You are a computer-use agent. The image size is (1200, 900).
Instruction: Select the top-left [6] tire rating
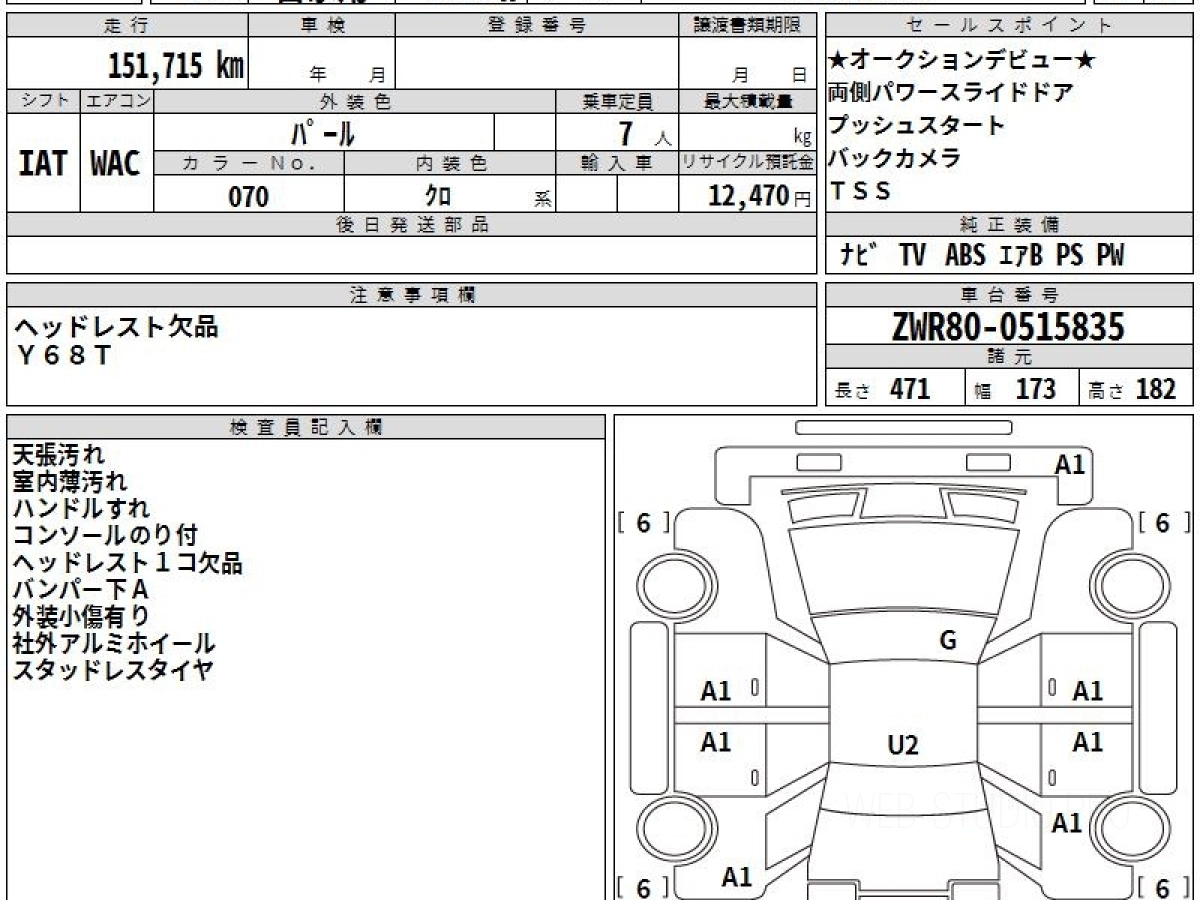tap(643, 522)
